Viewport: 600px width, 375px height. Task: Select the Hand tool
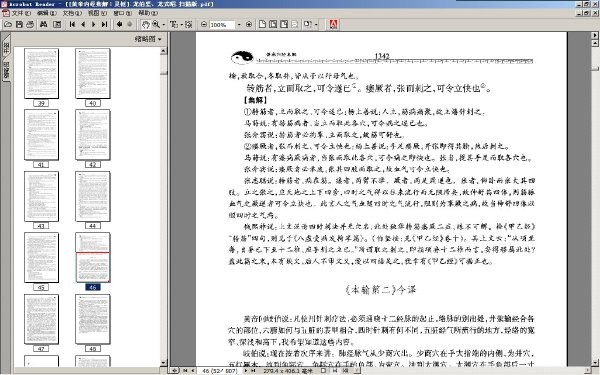tap(145, 24)
